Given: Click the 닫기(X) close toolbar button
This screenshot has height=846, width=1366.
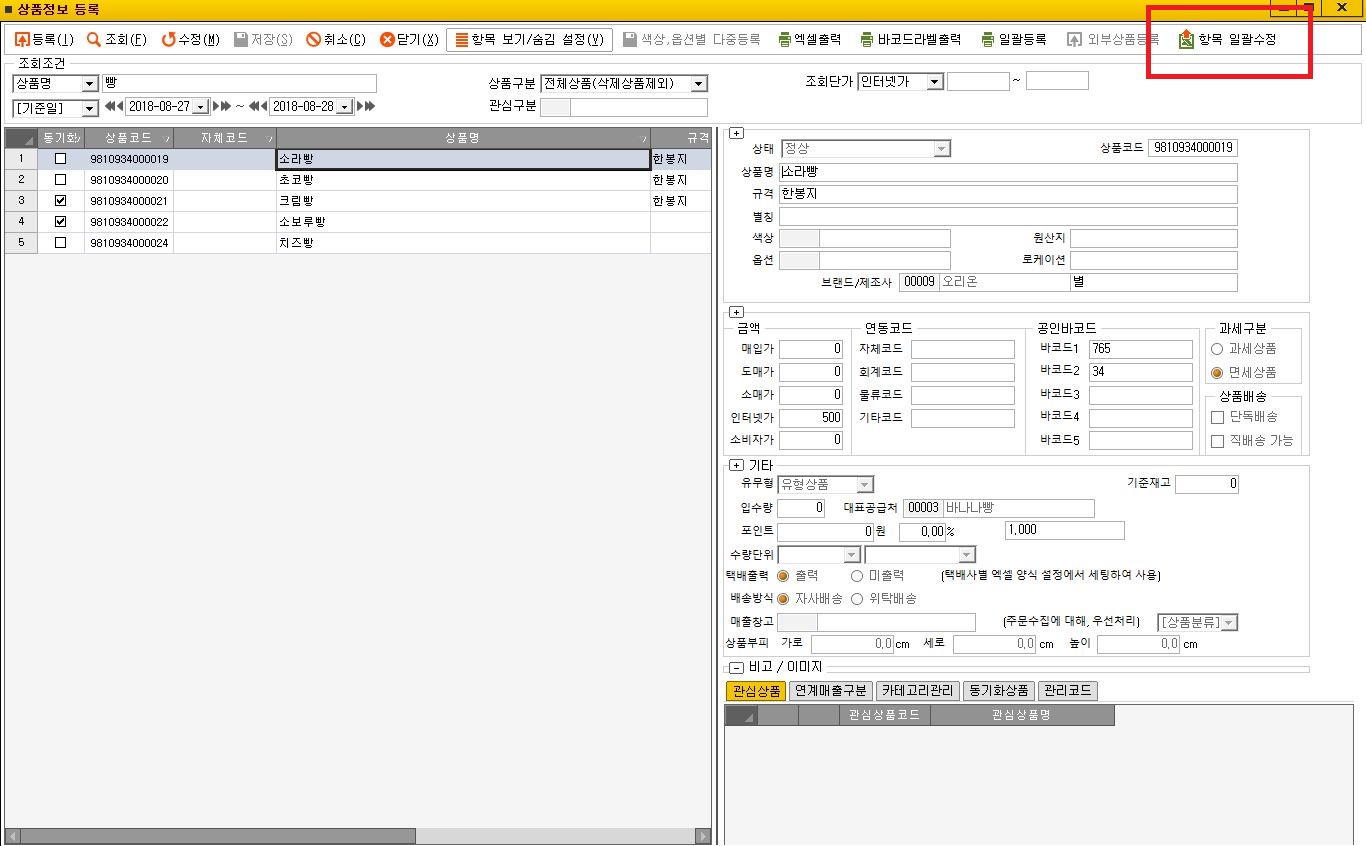Looking at the screenshot, I should (x=409, y=40).
